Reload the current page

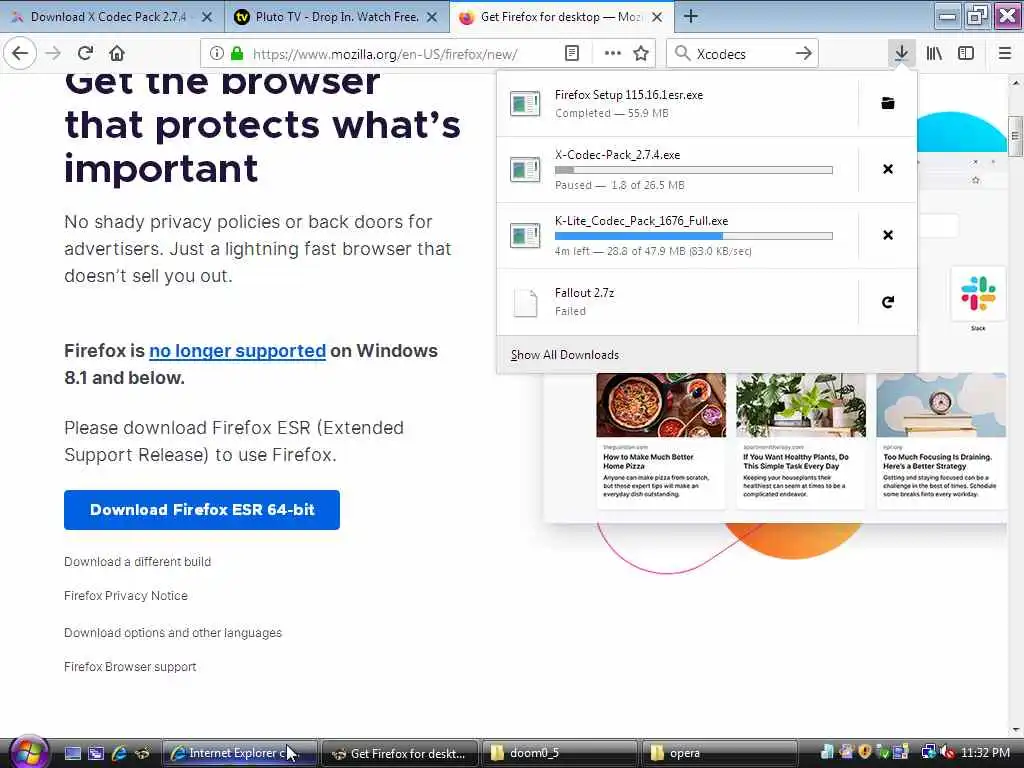coord(85,54)
